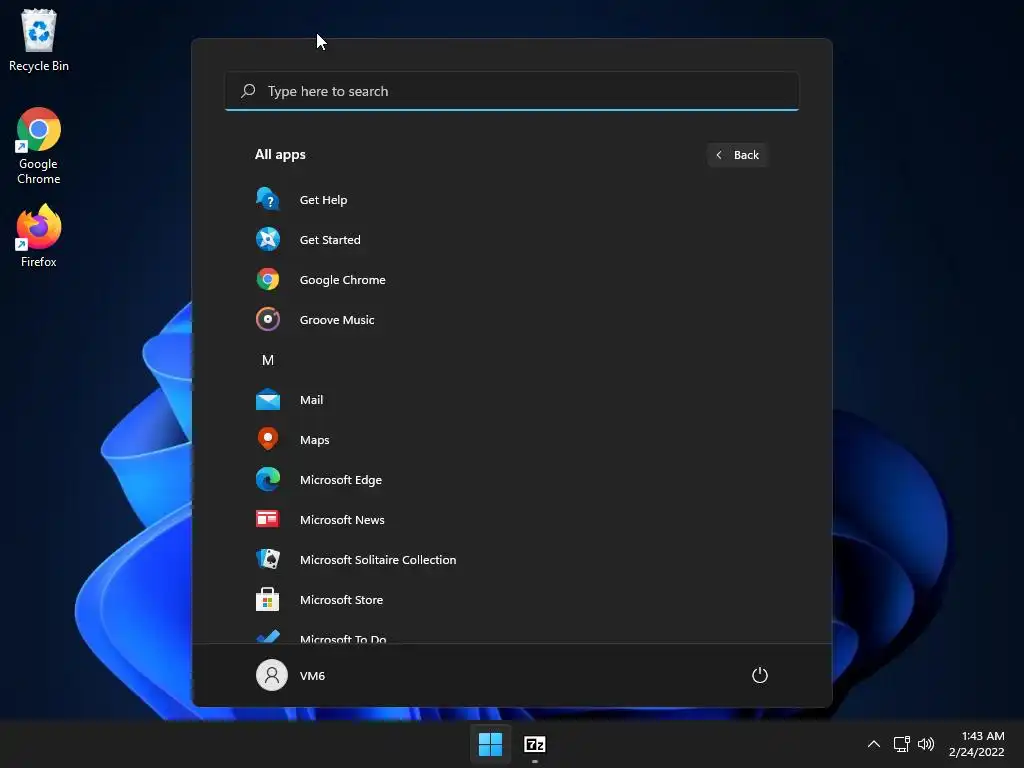Click the power icon in Start menu

click(760, 675)
